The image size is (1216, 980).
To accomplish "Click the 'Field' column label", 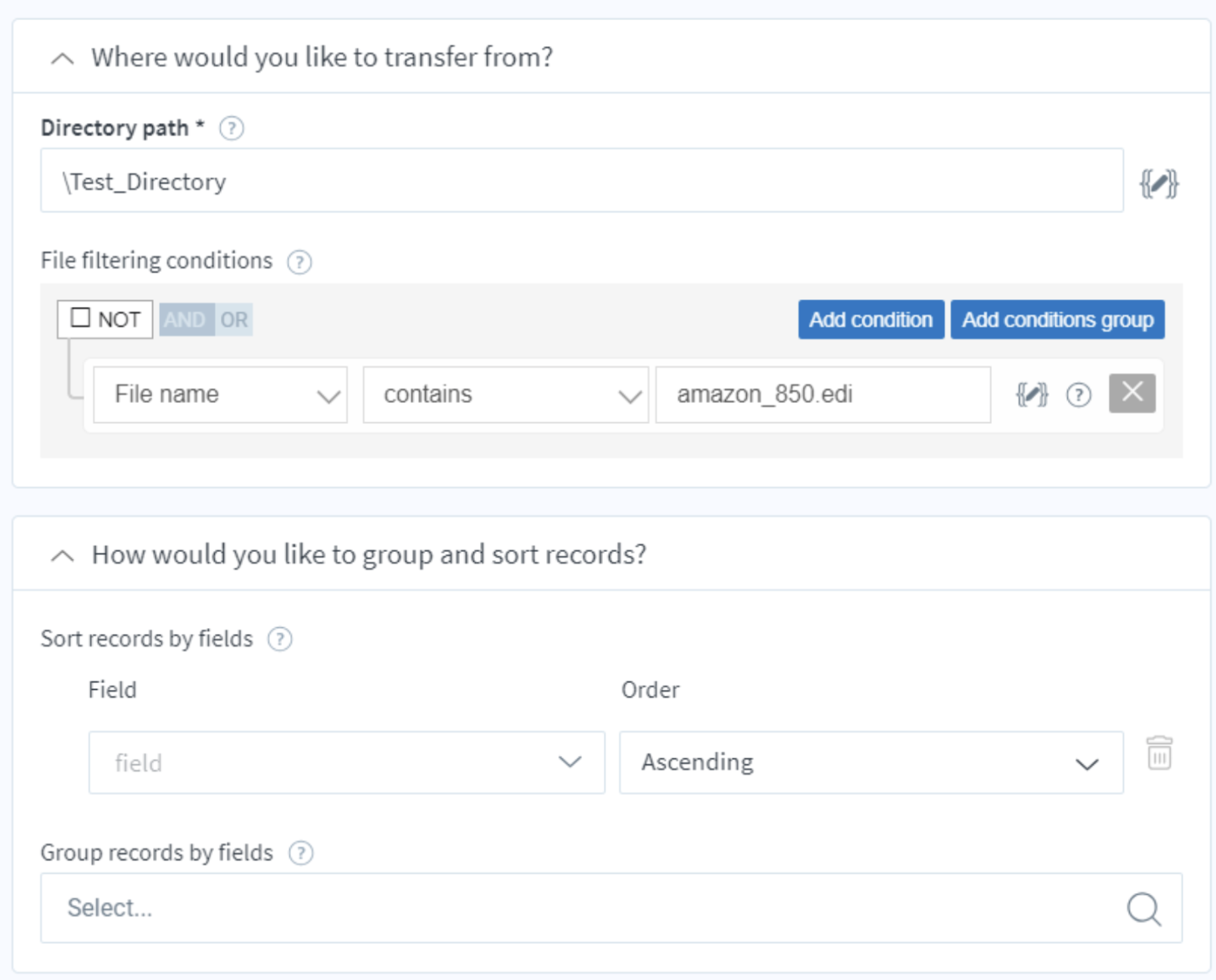I will click(x=112, y=690).
